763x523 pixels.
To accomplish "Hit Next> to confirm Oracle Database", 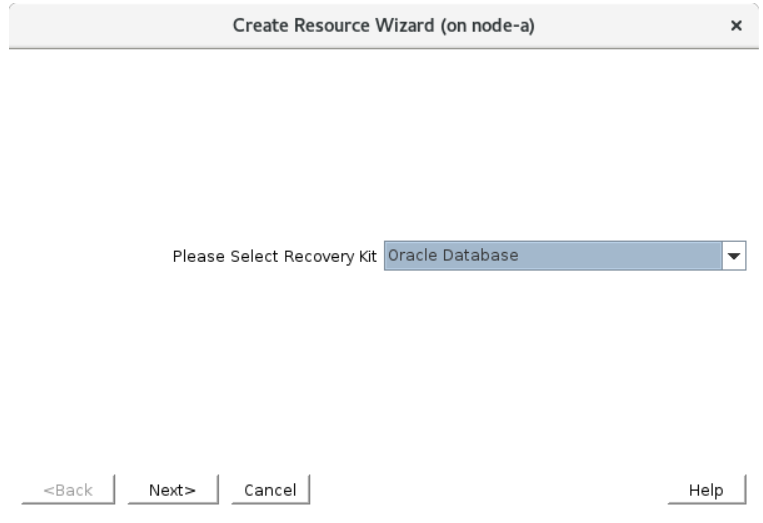I will [172, 490].
